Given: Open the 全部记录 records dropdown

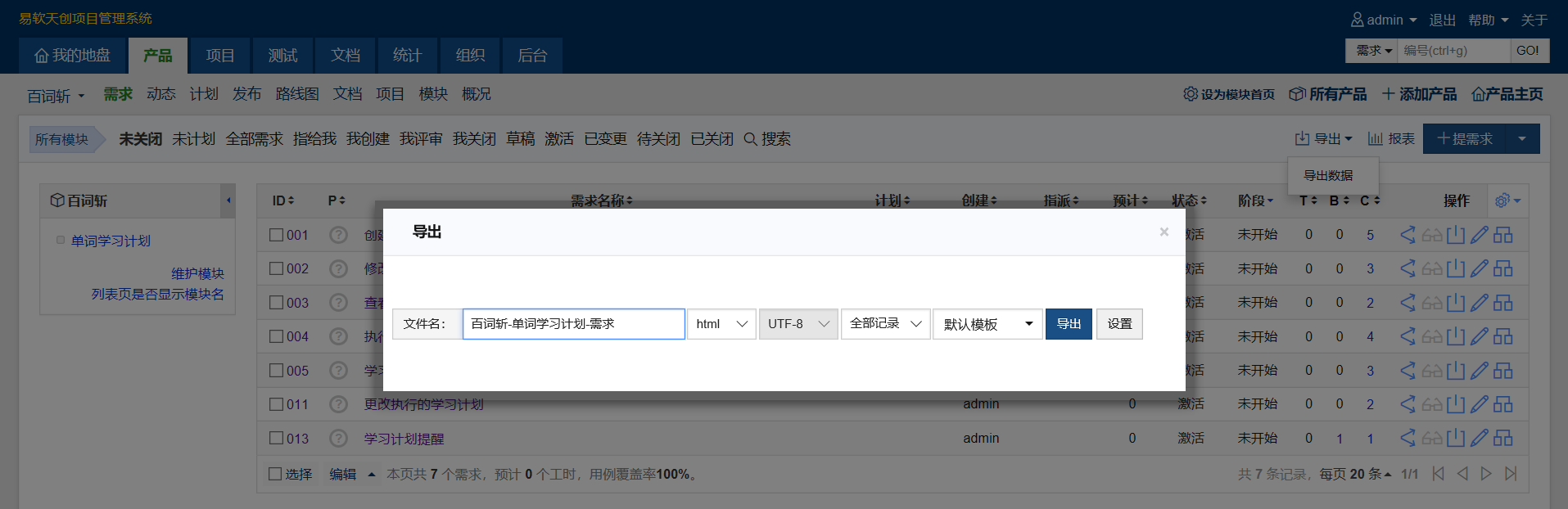Looking at the screenshot, I should point(885,324).
